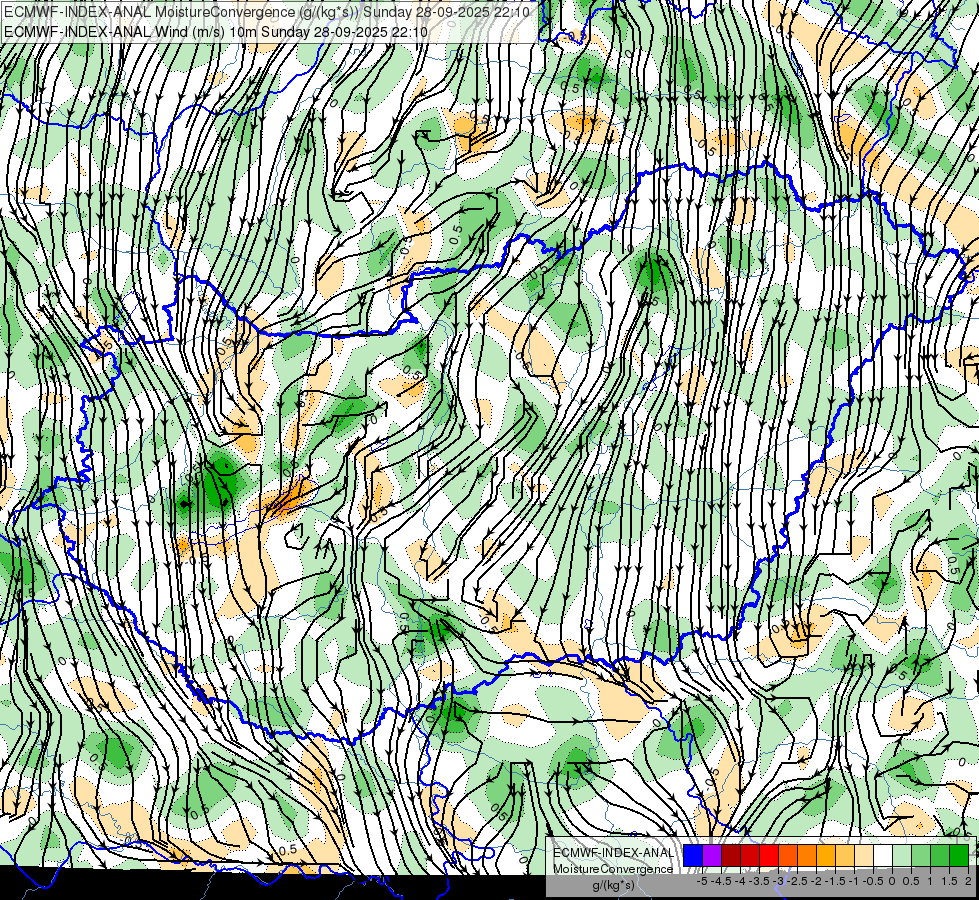The height and width of the screenshot is (900, 979).
Task: Click the blue legend swatch below -5
Action: tap(693, 856)
